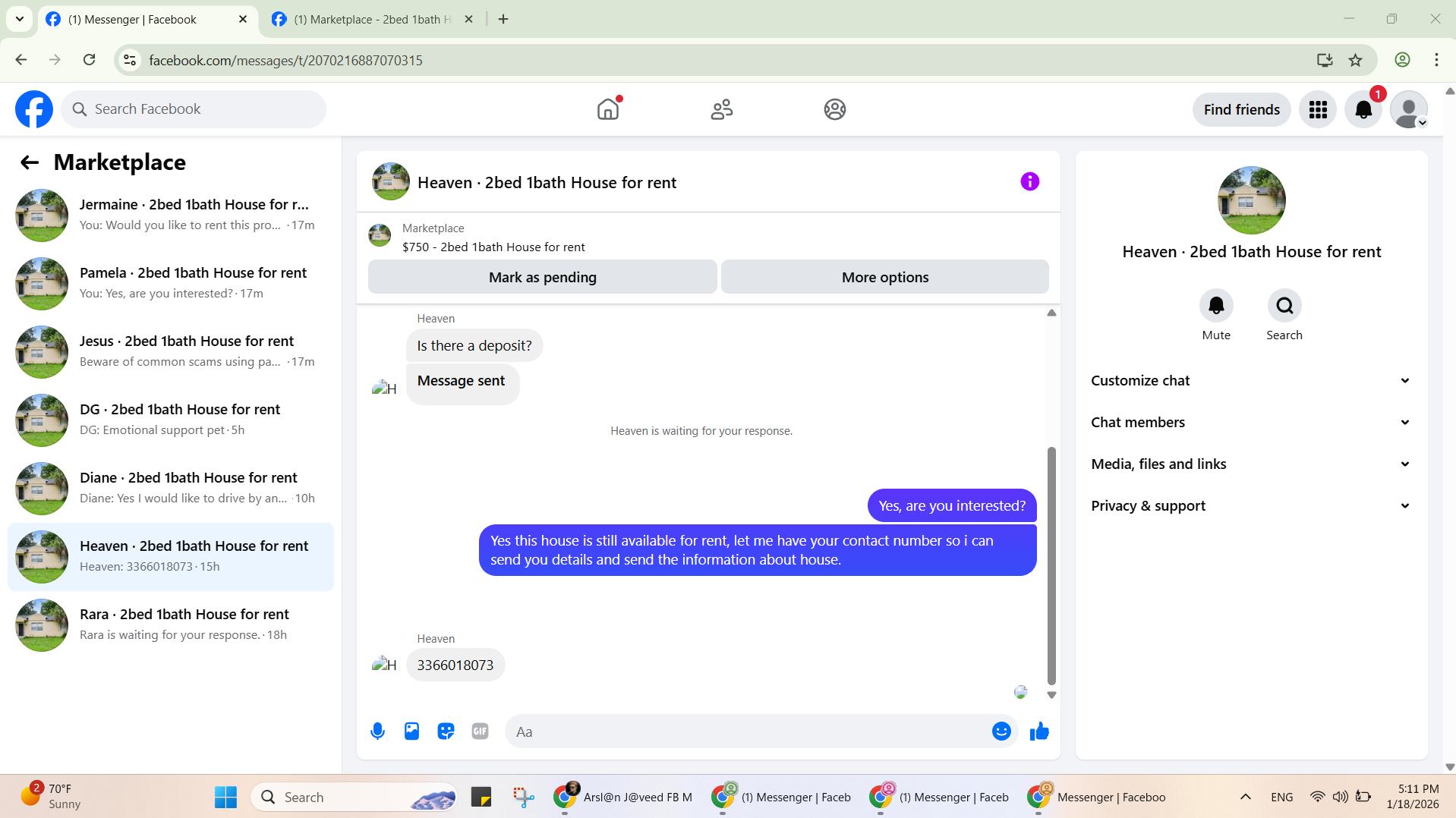This screenshot has width=1456, height=818.
Task: Open Arsl@n J@veed FB Chrome window in taskbar
Action: tap(624, 797)
